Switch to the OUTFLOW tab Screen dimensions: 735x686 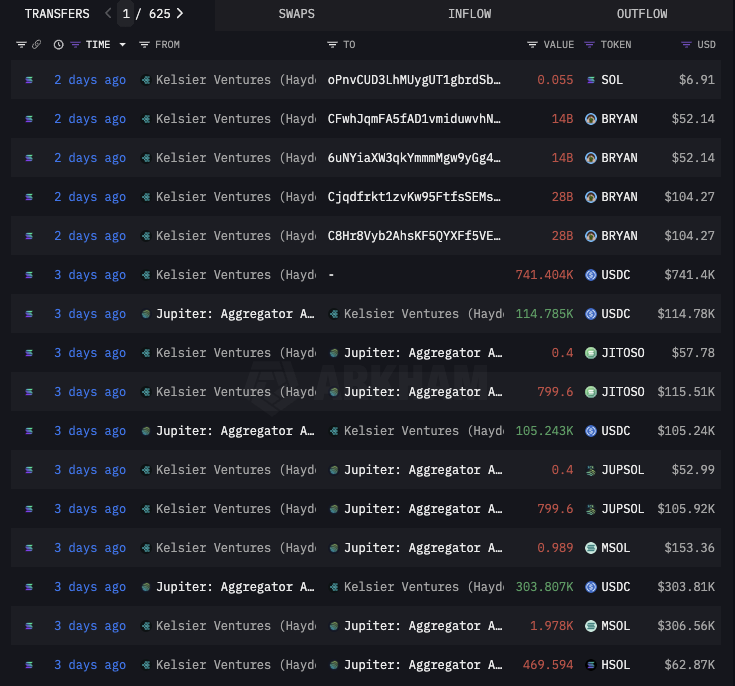642,14
